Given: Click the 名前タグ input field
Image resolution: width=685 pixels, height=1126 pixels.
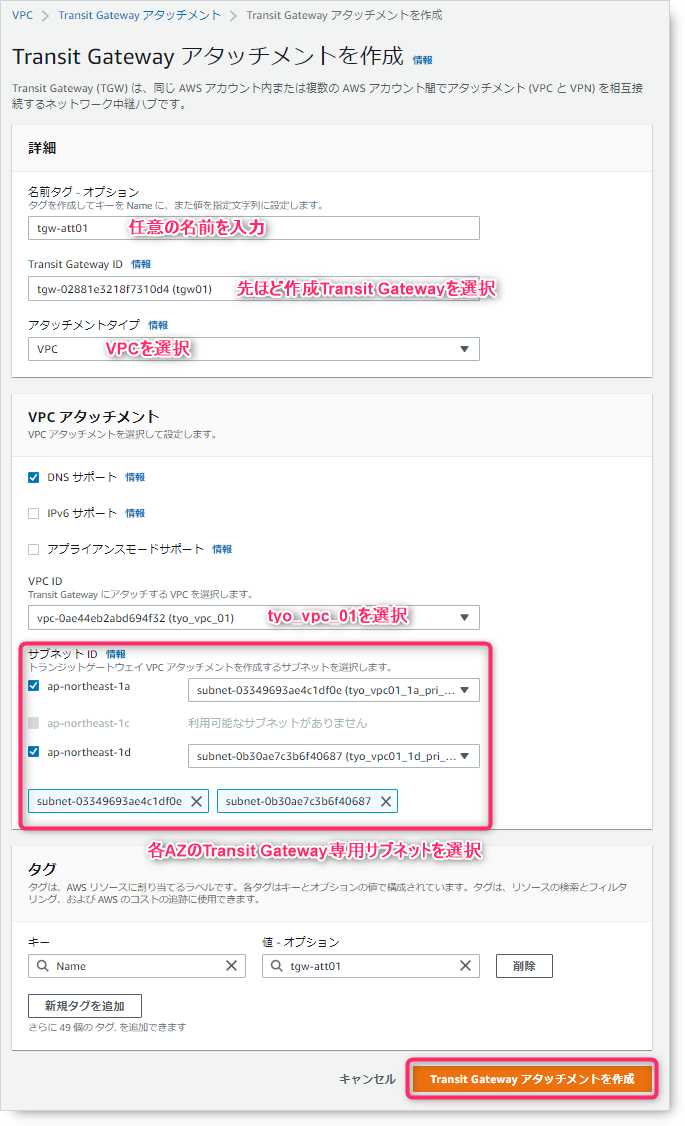Looking at the screenshot, I should tap(253, 228).
